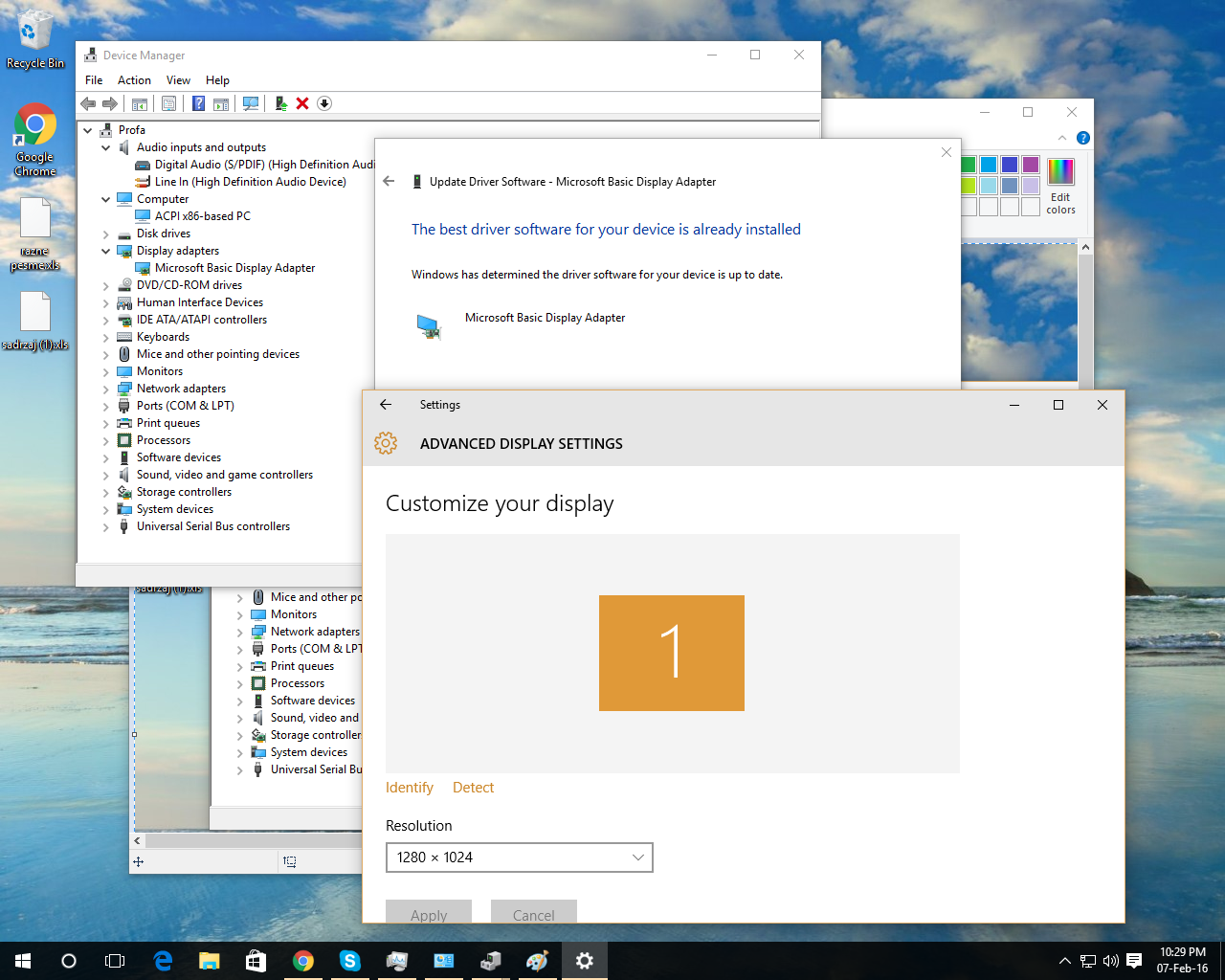Click Paint's horizontal scrollbar left arrow
Image resolution: width=1225 pixels, height=980 pixels.
tap(137, 840)
